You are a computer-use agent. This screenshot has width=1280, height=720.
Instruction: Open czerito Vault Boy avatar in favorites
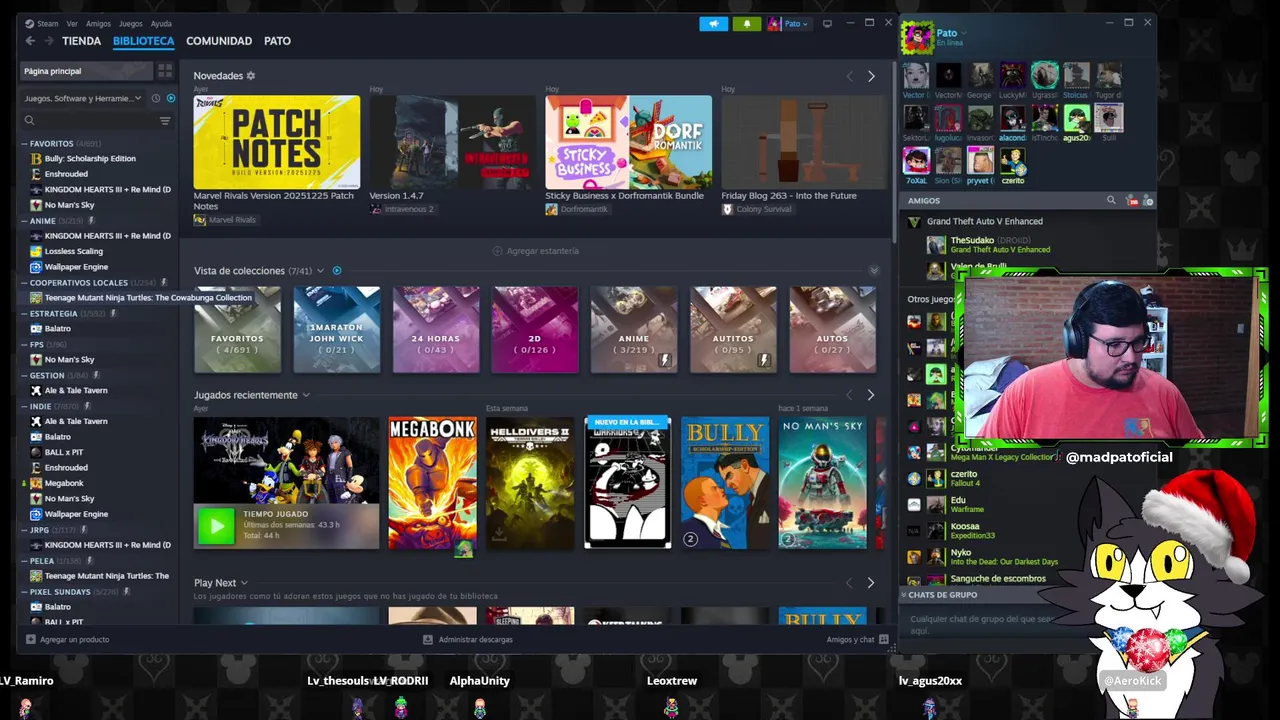point(1012,160)
